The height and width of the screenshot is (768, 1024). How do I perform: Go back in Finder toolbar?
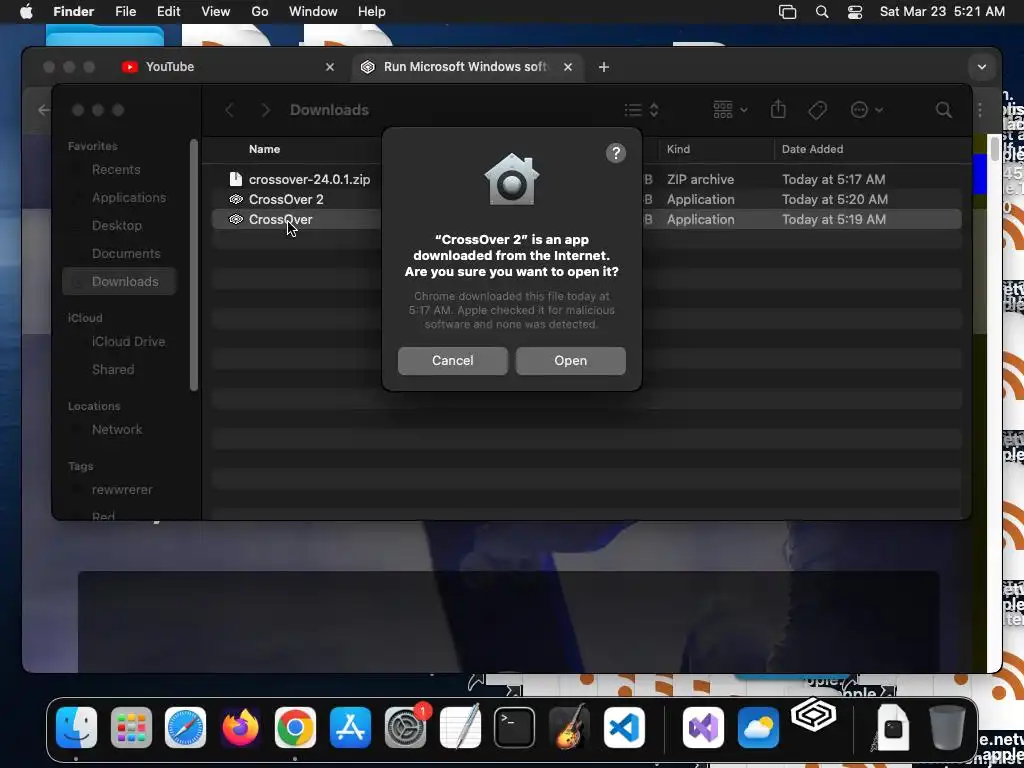tap(229, 110)
